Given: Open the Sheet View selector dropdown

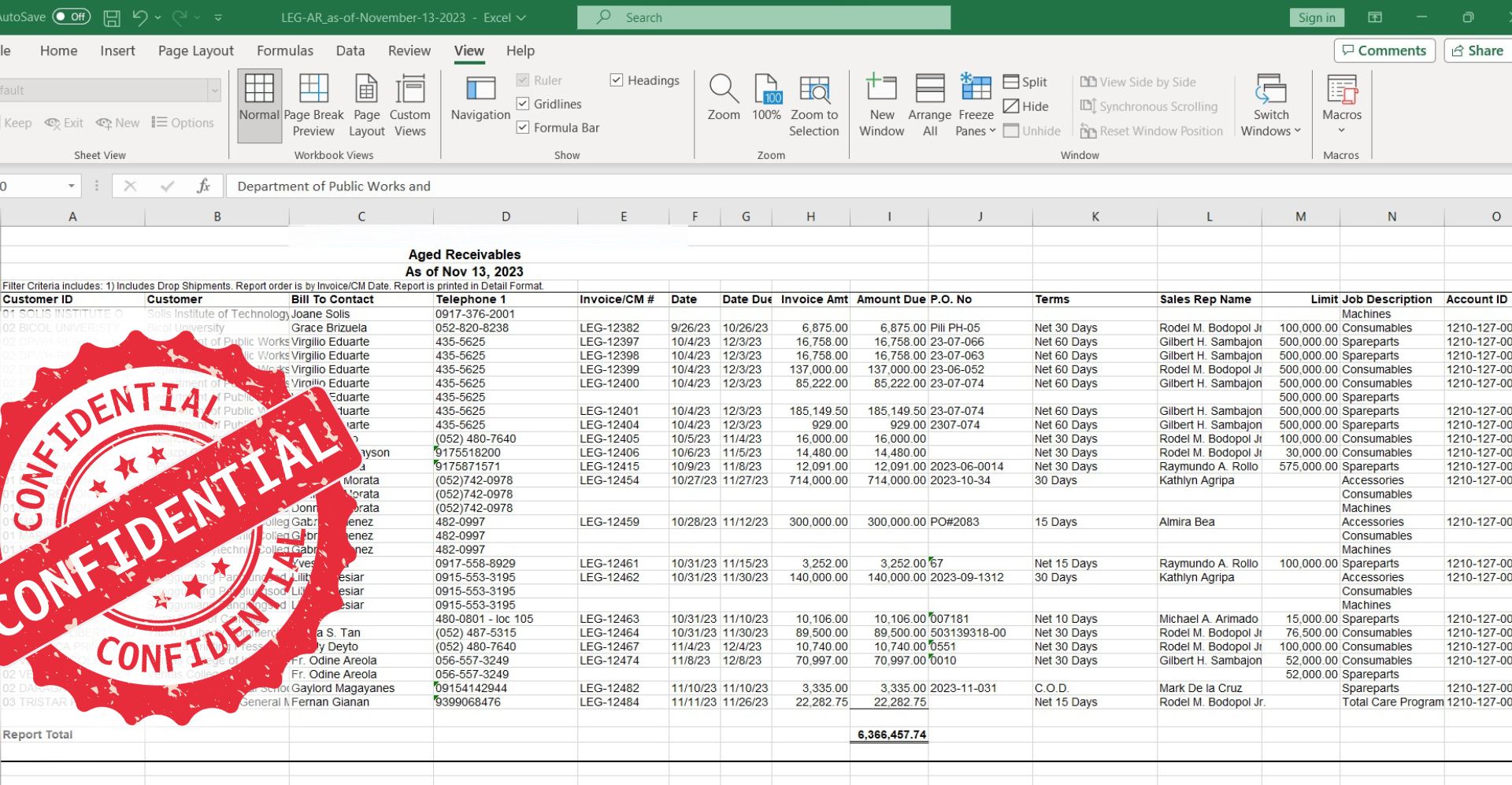Looking at the screenshot, I should pyautogui.click(x=214, y=90).
